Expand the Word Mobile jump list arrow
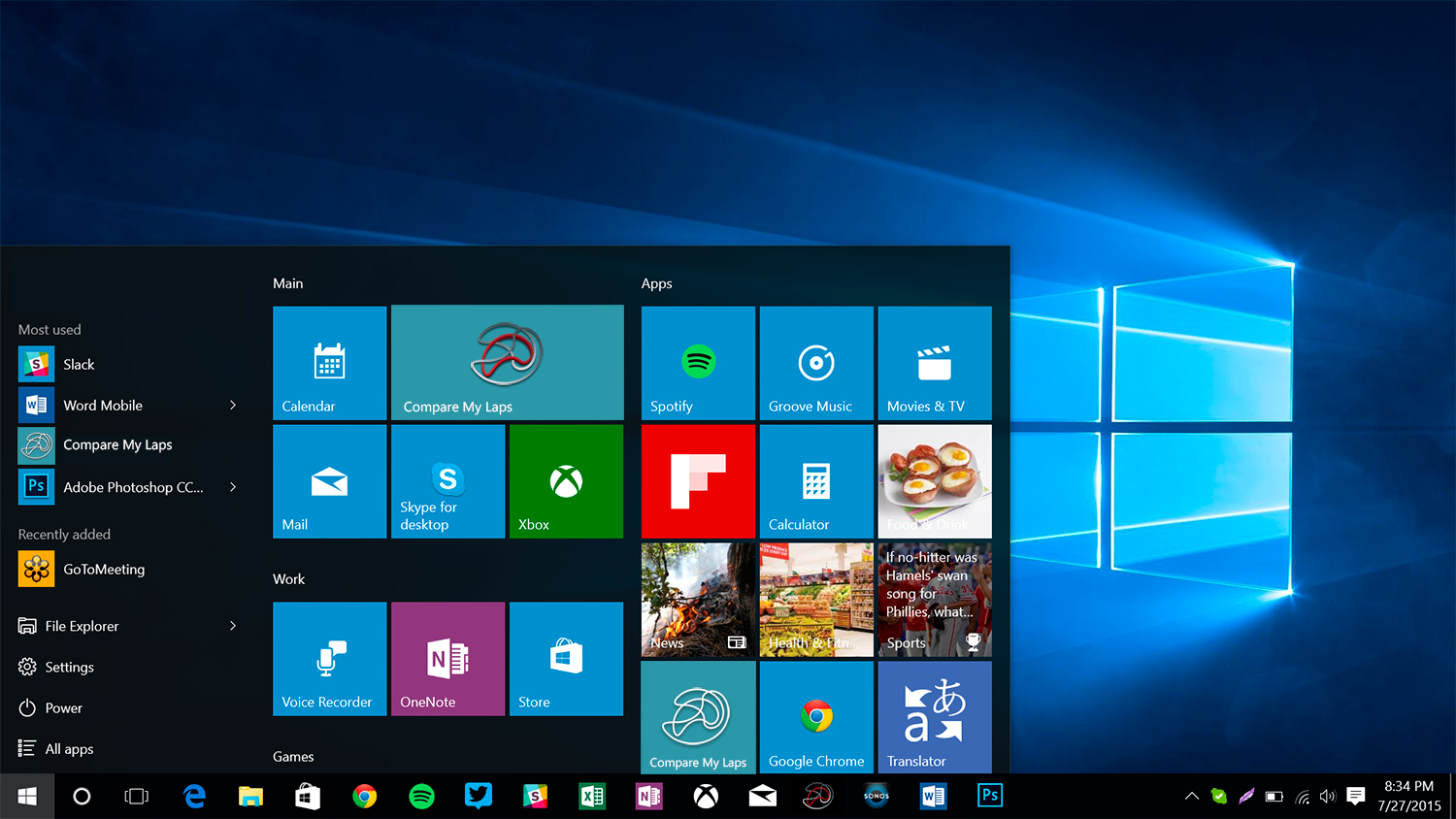The width and height of the screenshot is (1456, 819). 233,406
